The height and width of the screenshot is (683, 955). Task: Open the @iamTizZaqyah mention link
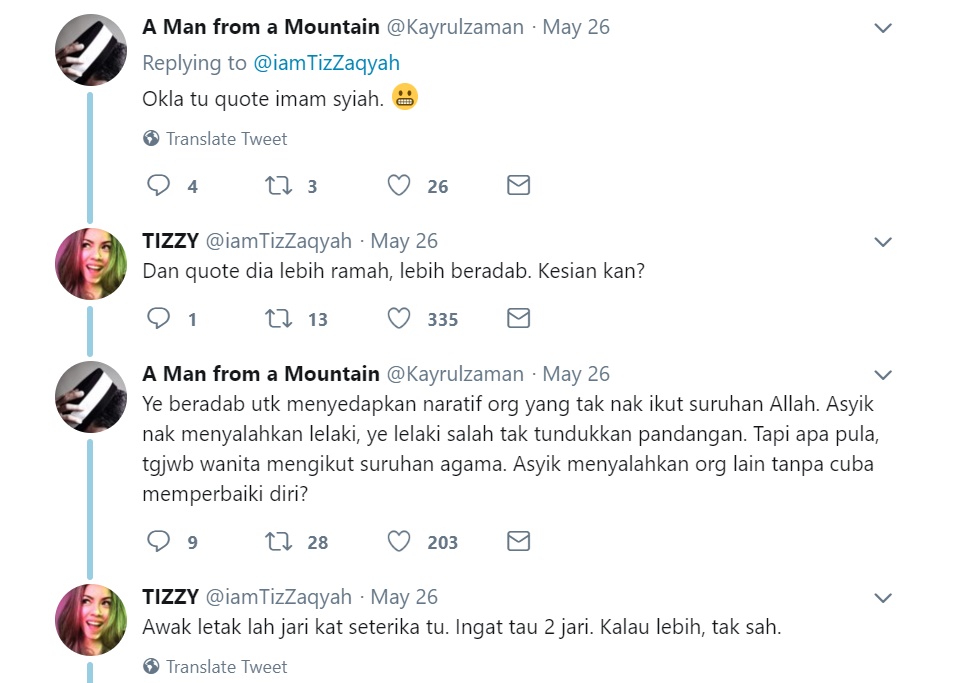pos(326,63)
